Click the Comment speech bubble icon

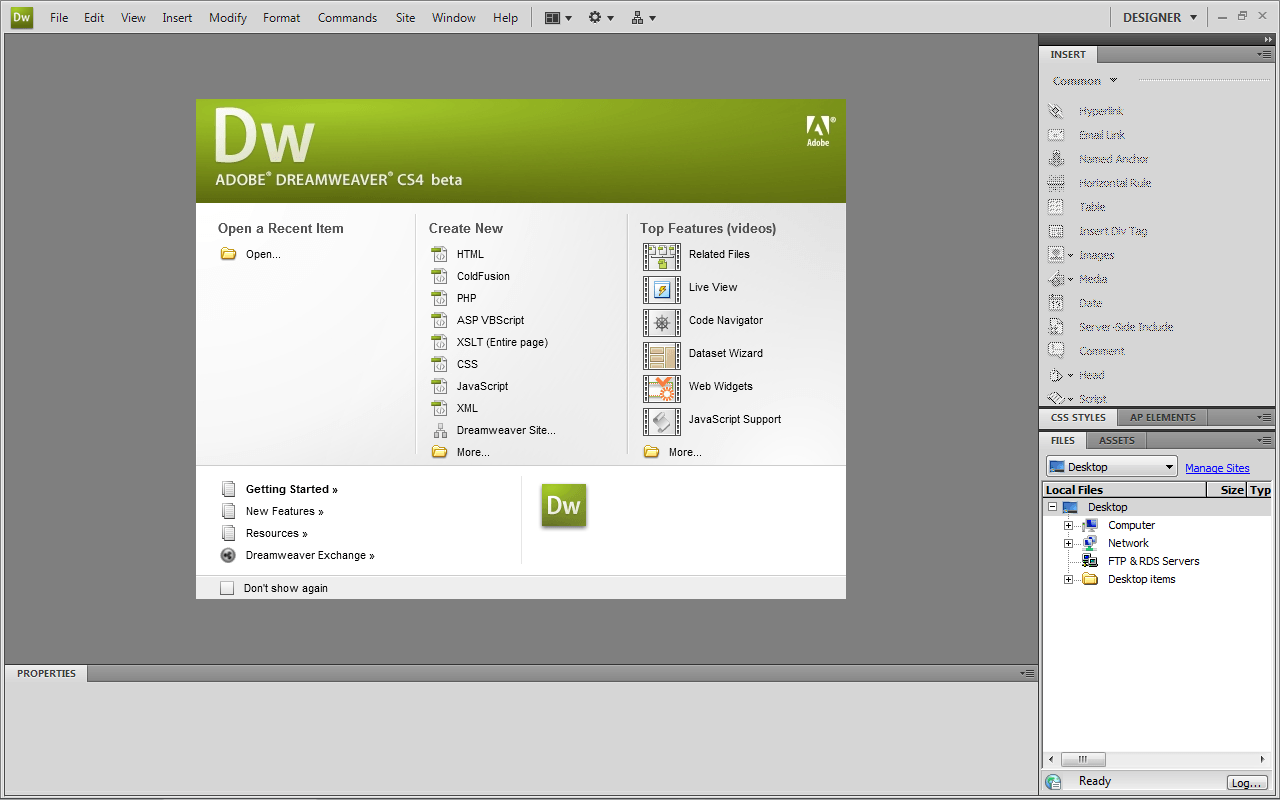1056,351
